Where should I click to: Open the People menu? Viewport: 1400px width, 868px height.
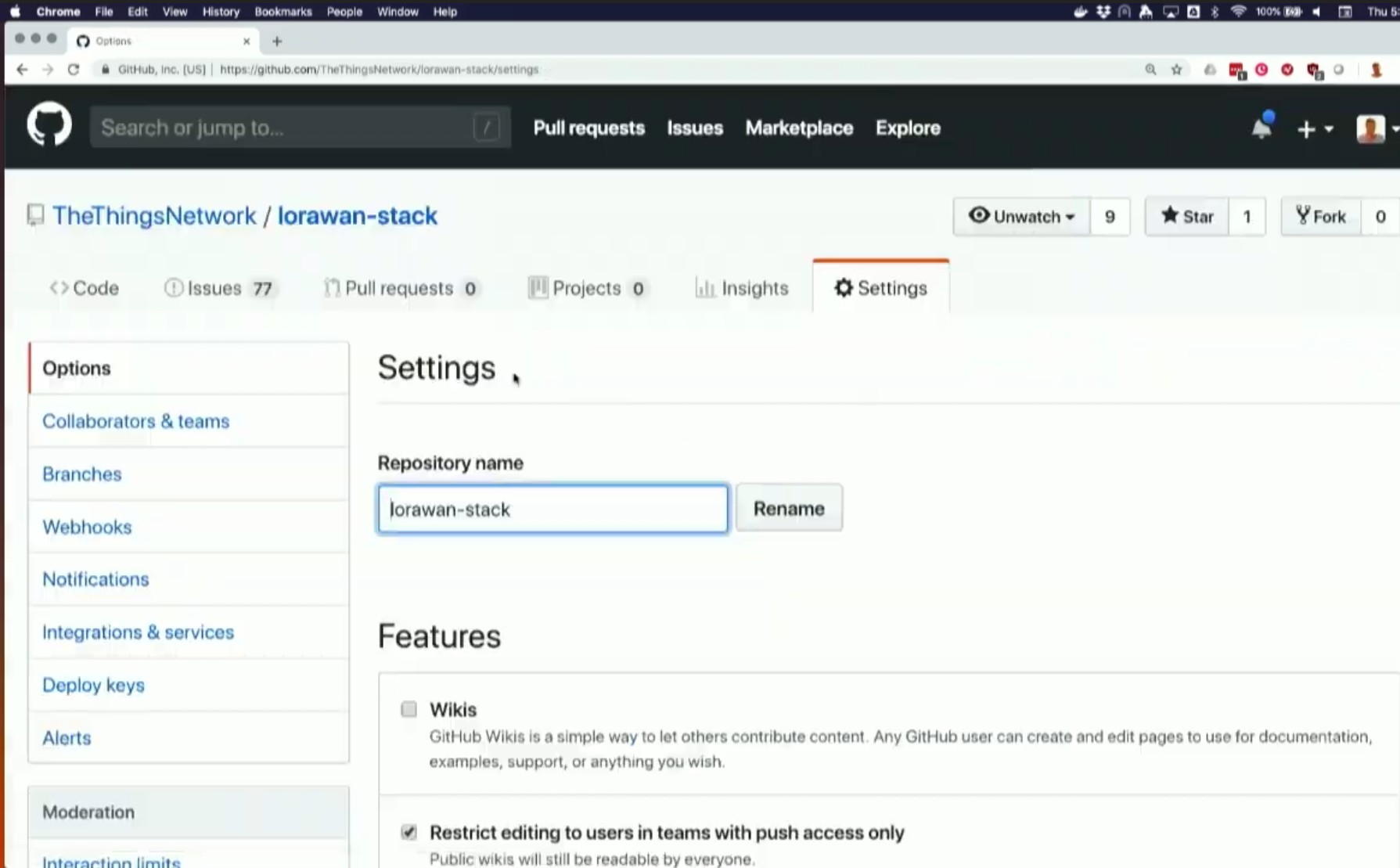(344, 12)
